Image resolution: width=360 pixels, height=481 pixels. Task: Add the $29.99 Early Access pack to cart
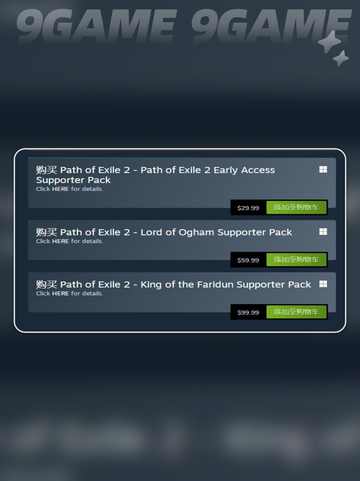(x=296, y=207)
